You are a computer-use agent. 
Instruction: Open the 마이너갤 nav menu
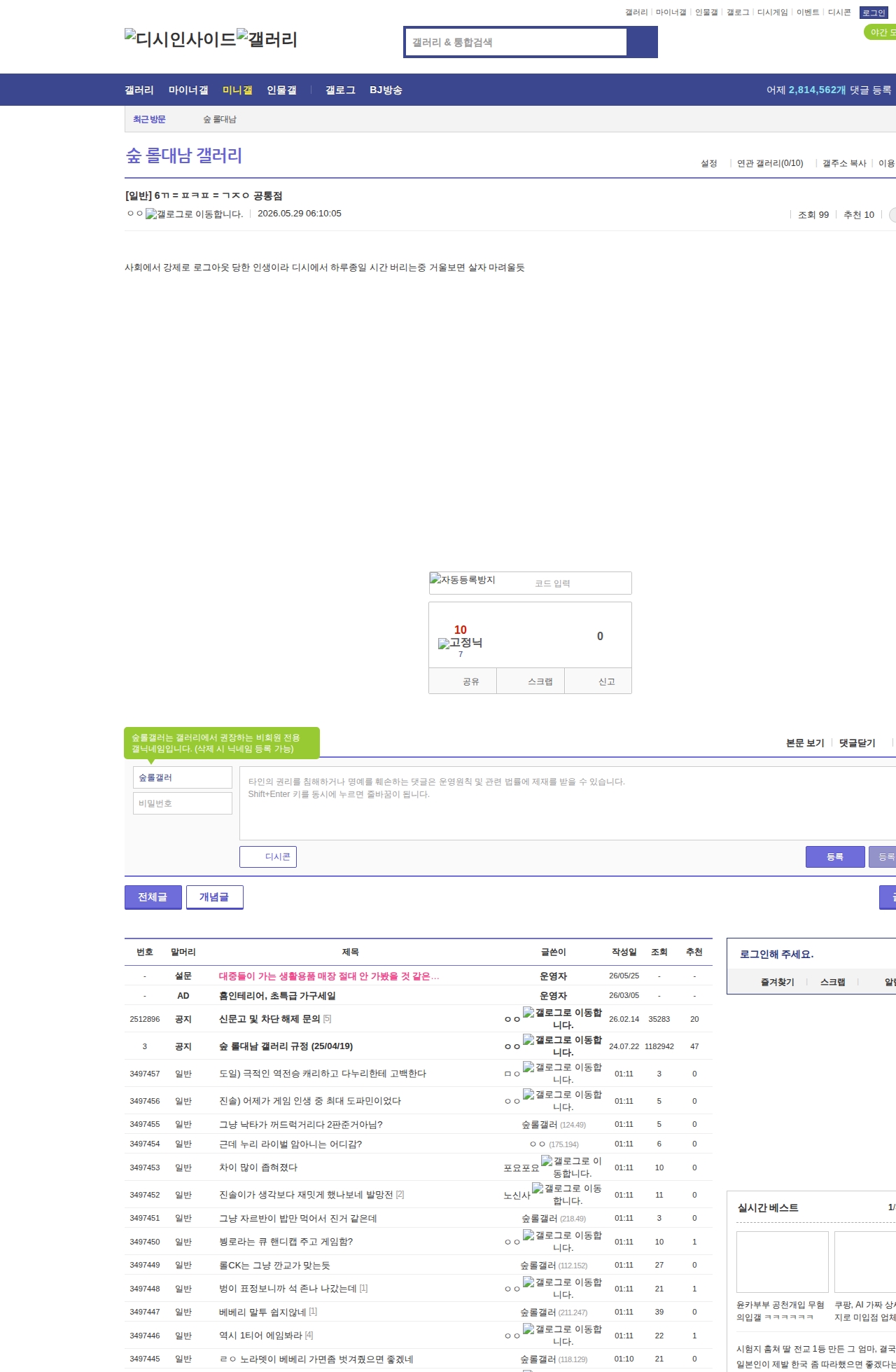pos(188,90)
